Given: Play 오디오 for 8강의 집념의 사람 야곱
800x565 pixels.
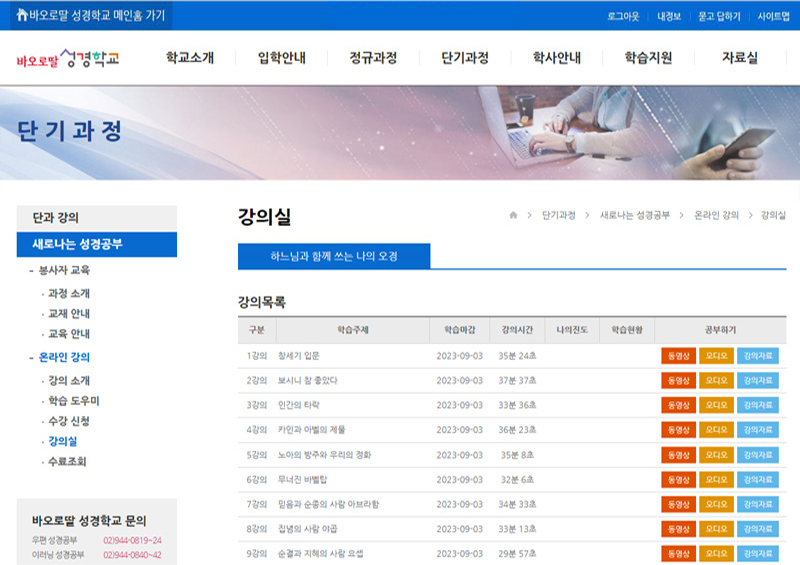Looking at the screenshot, I should tap(716, 529).
